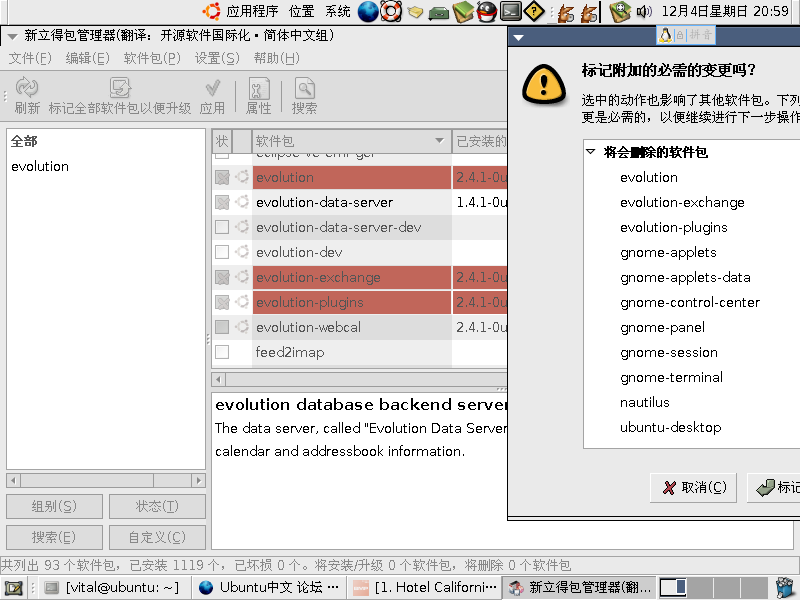800x600 pixels.
Task: Click 标记全部软件包以便升级 toolbar icon
Action: click(120, 96)
